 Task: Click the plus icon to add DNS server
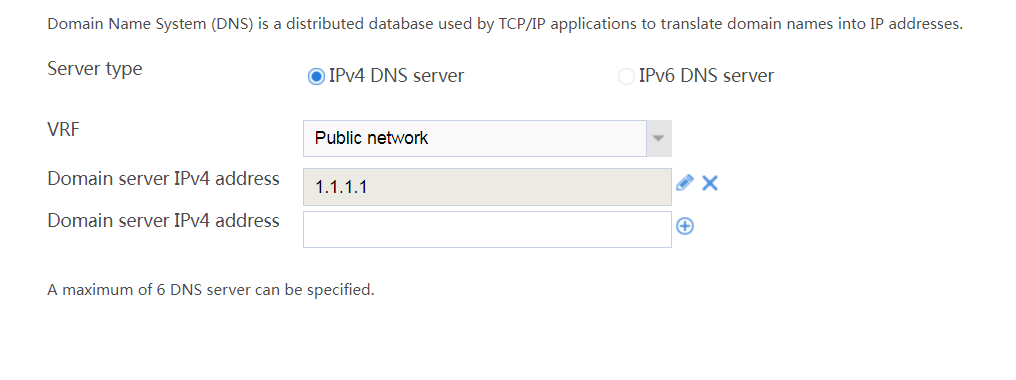coord(685,226)
